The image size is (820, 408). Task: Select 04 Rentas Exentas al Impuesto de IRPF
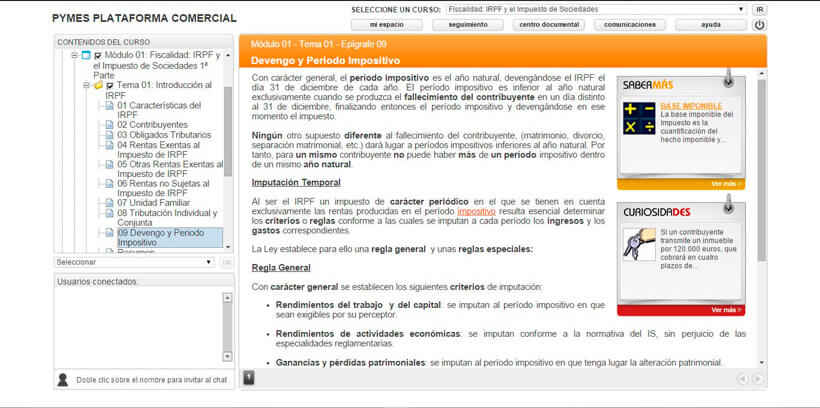(158, 150)
